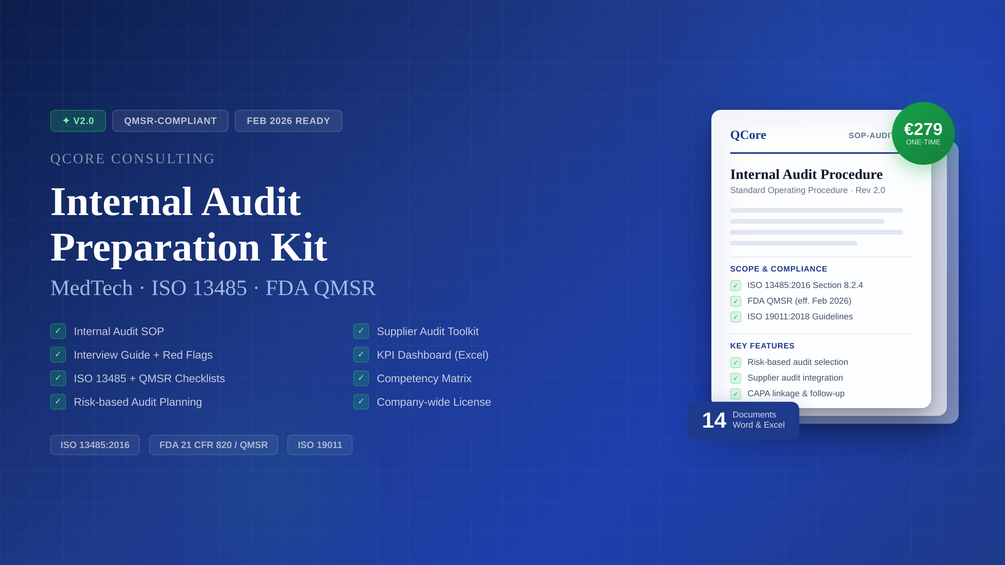Click the checkbox for Supplier audit integration

pyautogui.click(x=736, y=379)
